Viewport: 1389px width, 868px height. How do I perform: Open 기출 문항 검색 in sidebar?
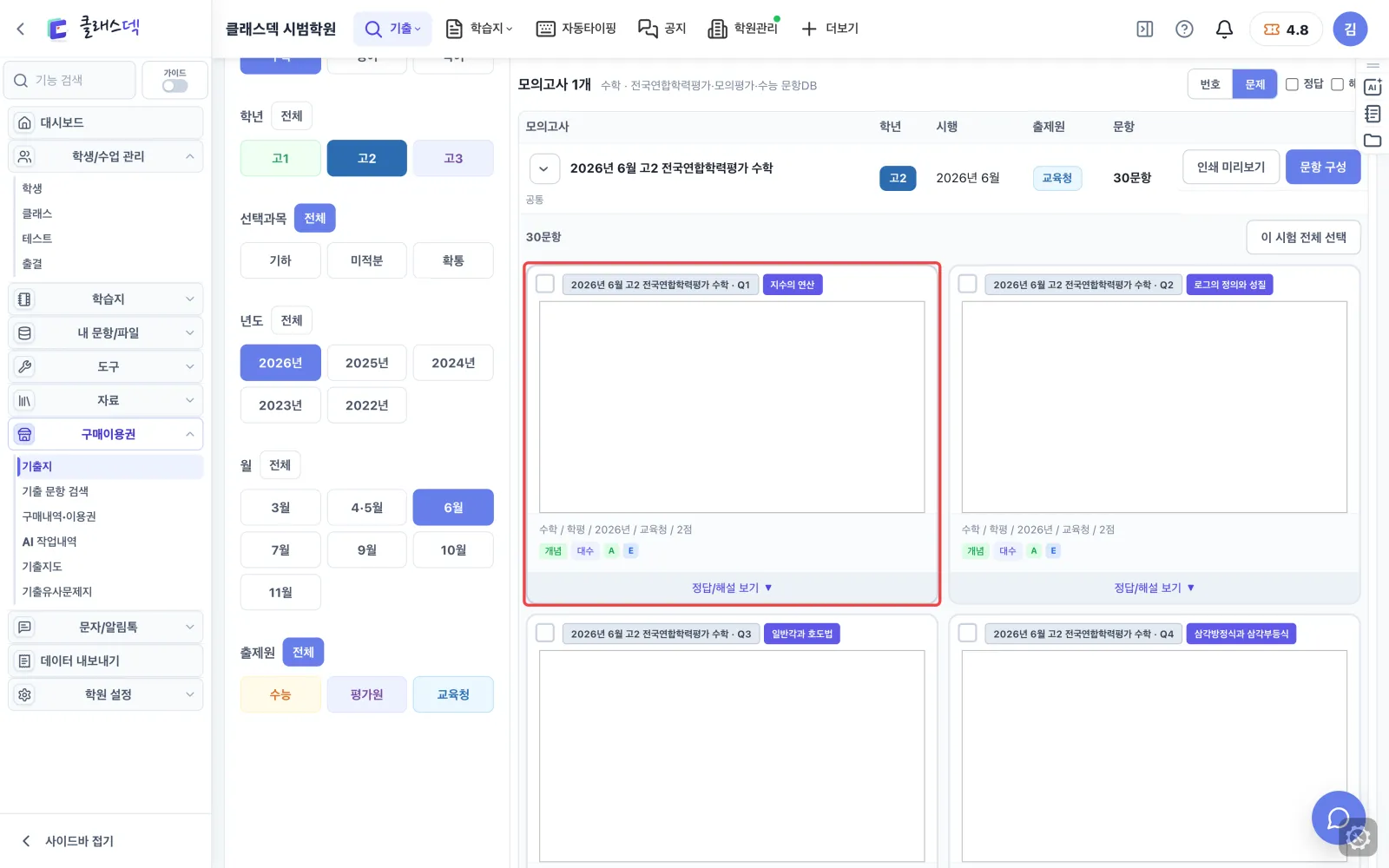[x=56, y=491]
